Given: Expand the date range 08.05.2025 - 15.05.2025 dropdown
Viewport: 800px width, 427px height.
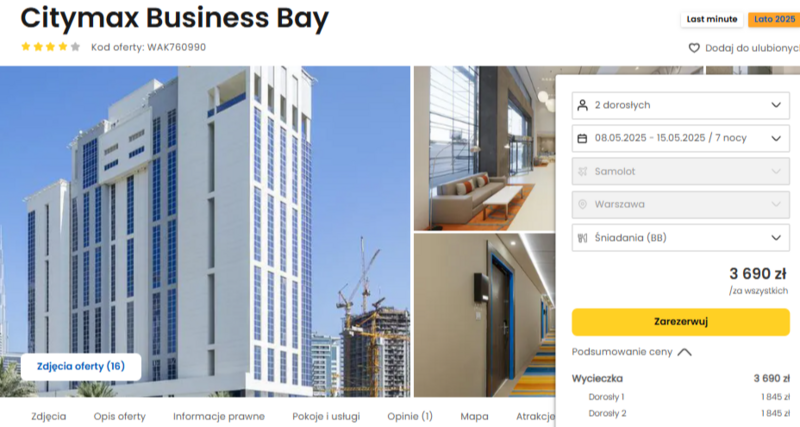Looking at the screenshot, I should tap(681, 138).
